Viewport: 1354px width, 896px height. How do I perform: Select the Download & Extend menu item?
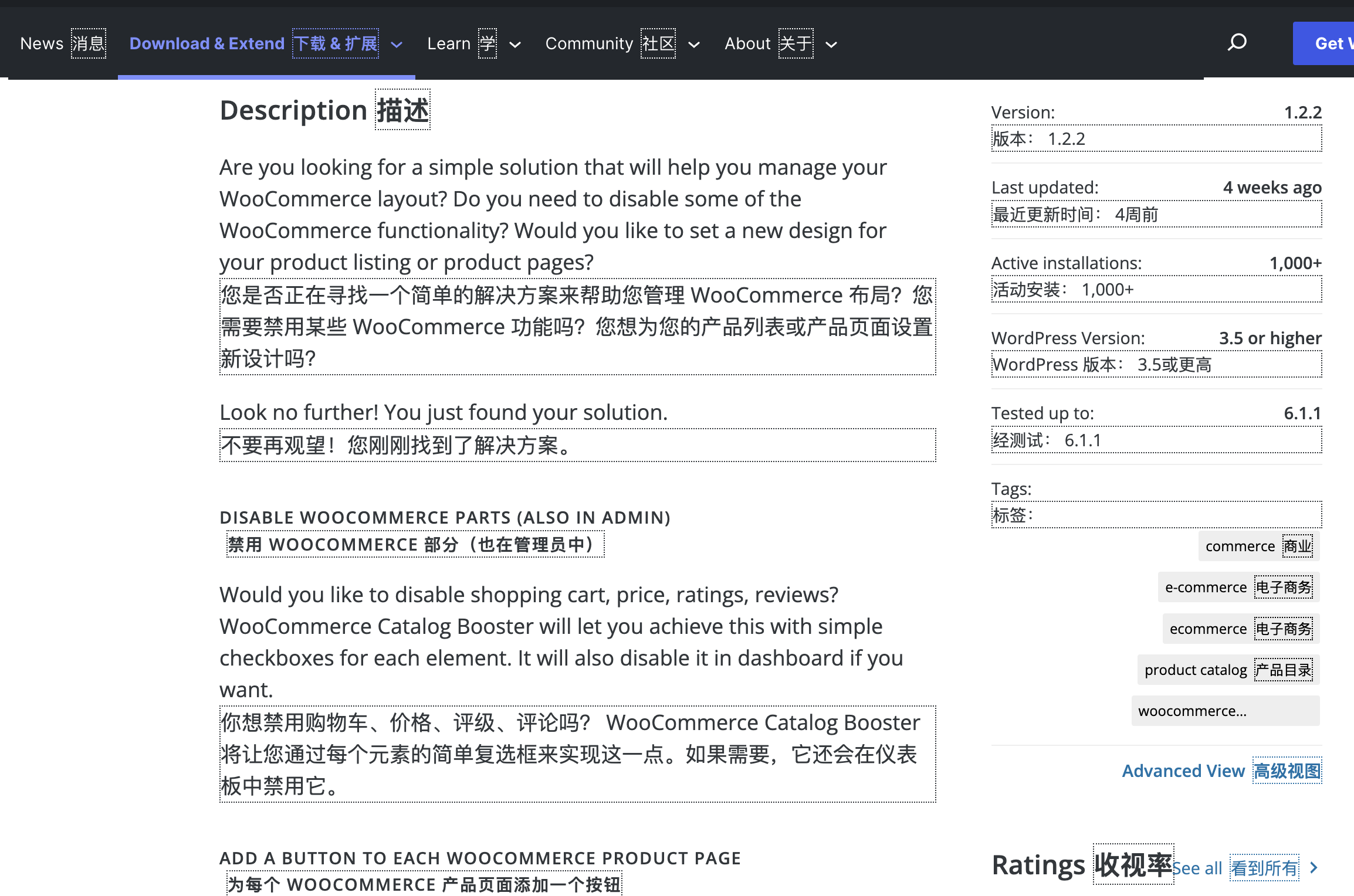[x=207, y=43]
